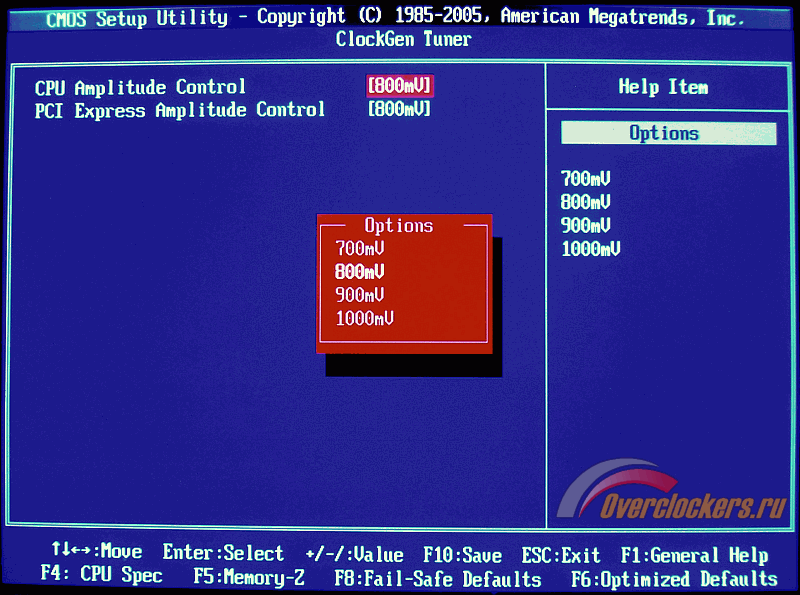Viewport: 800px width, 595px height.
Task: Click the CPU Amplitude Control label
Action: point(140,87)
